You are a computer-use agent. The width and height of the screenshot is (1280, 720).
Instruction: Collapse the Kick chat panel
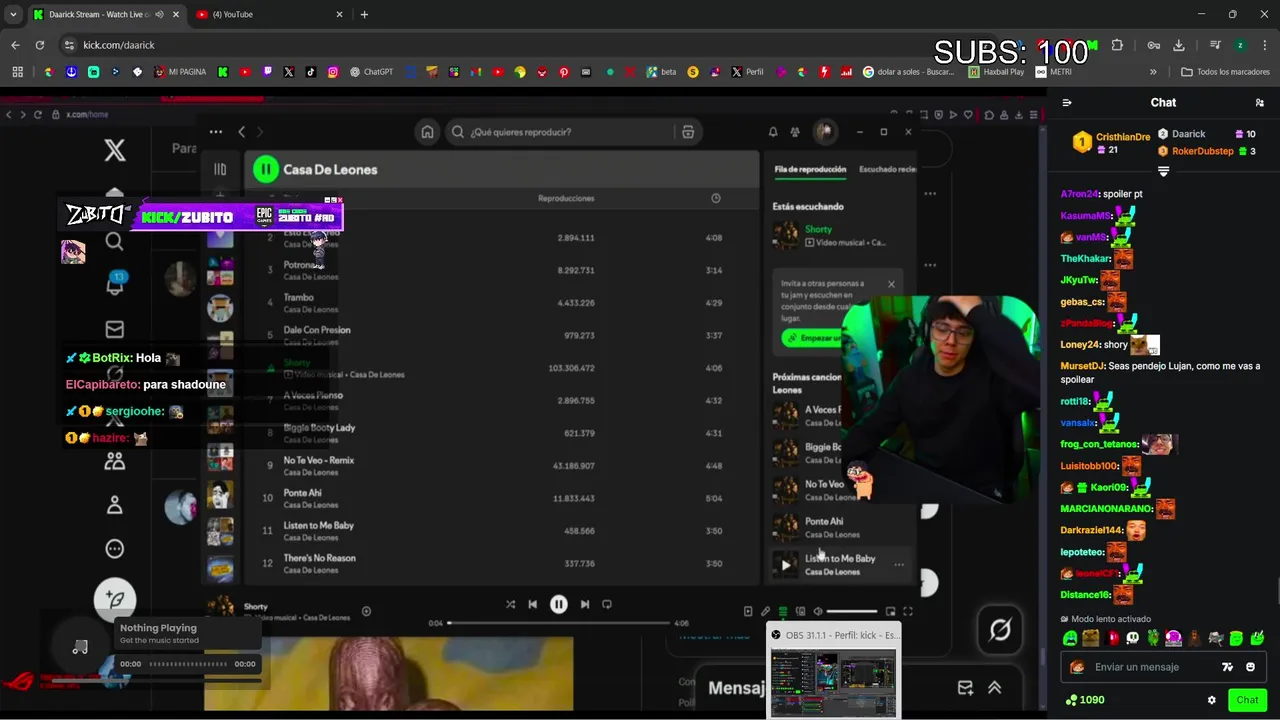point(1067,103)
